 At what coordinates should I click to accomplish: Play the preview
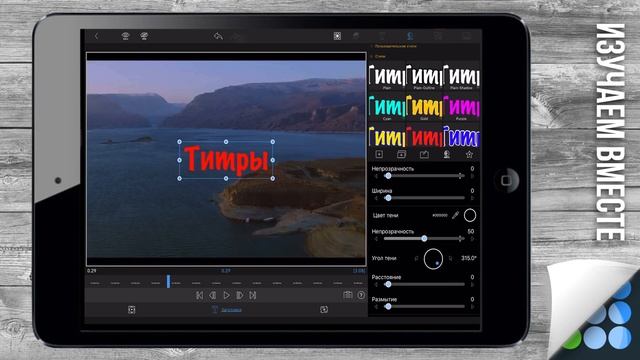coord(227,295)
